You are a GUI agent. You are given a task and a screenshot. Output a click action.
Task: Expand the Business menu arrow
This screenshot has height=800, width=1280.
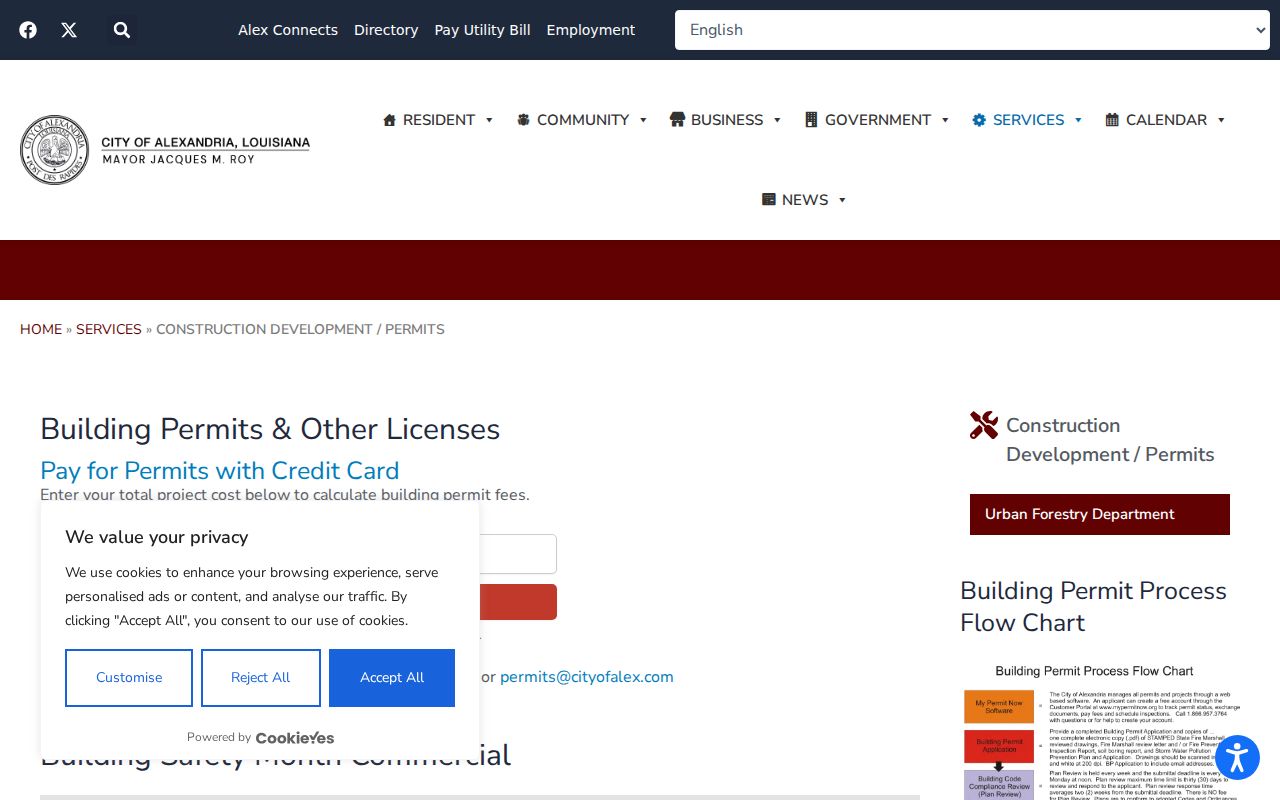point(777,120)
